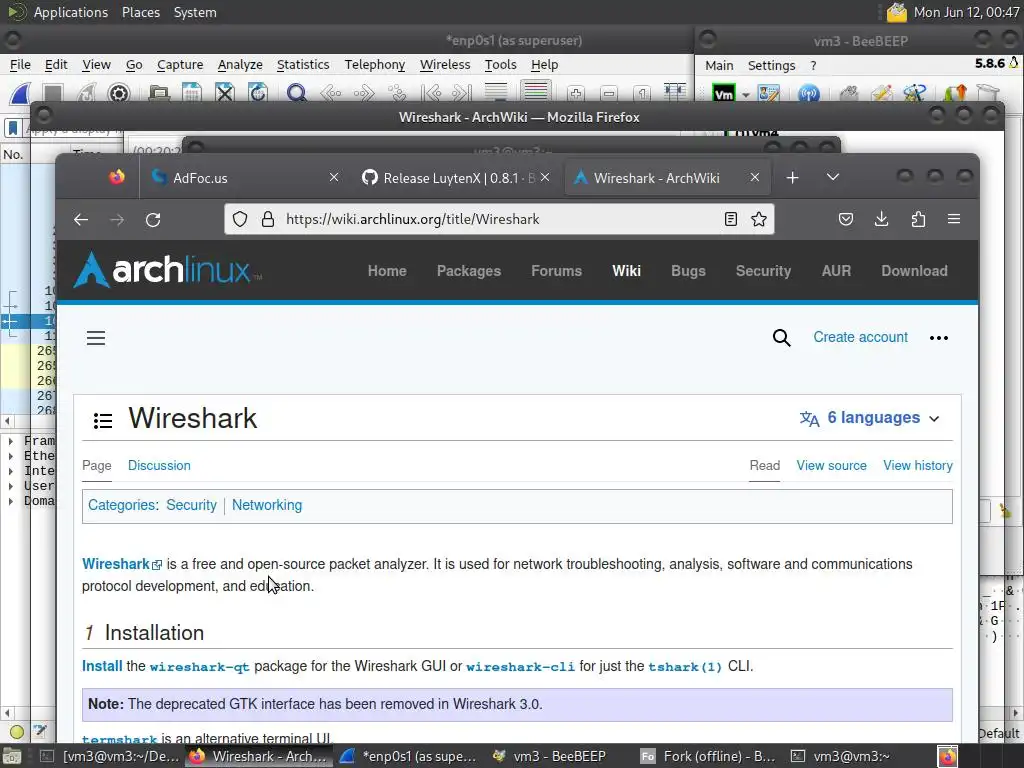The width and height of the screenshot is (1024, 768).
Task: Go to first packet icon in Wireshark
Action: [x=430, y=93]
